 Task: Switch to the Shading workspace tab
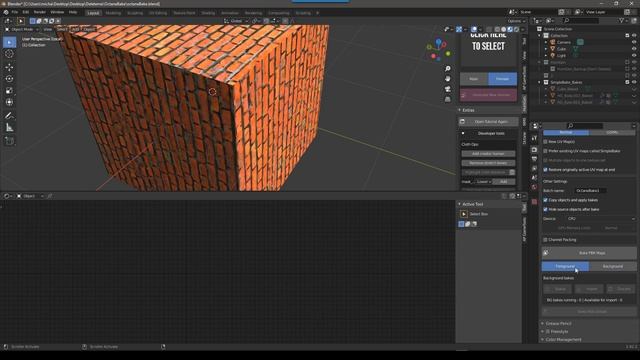(x=208, y=13)
